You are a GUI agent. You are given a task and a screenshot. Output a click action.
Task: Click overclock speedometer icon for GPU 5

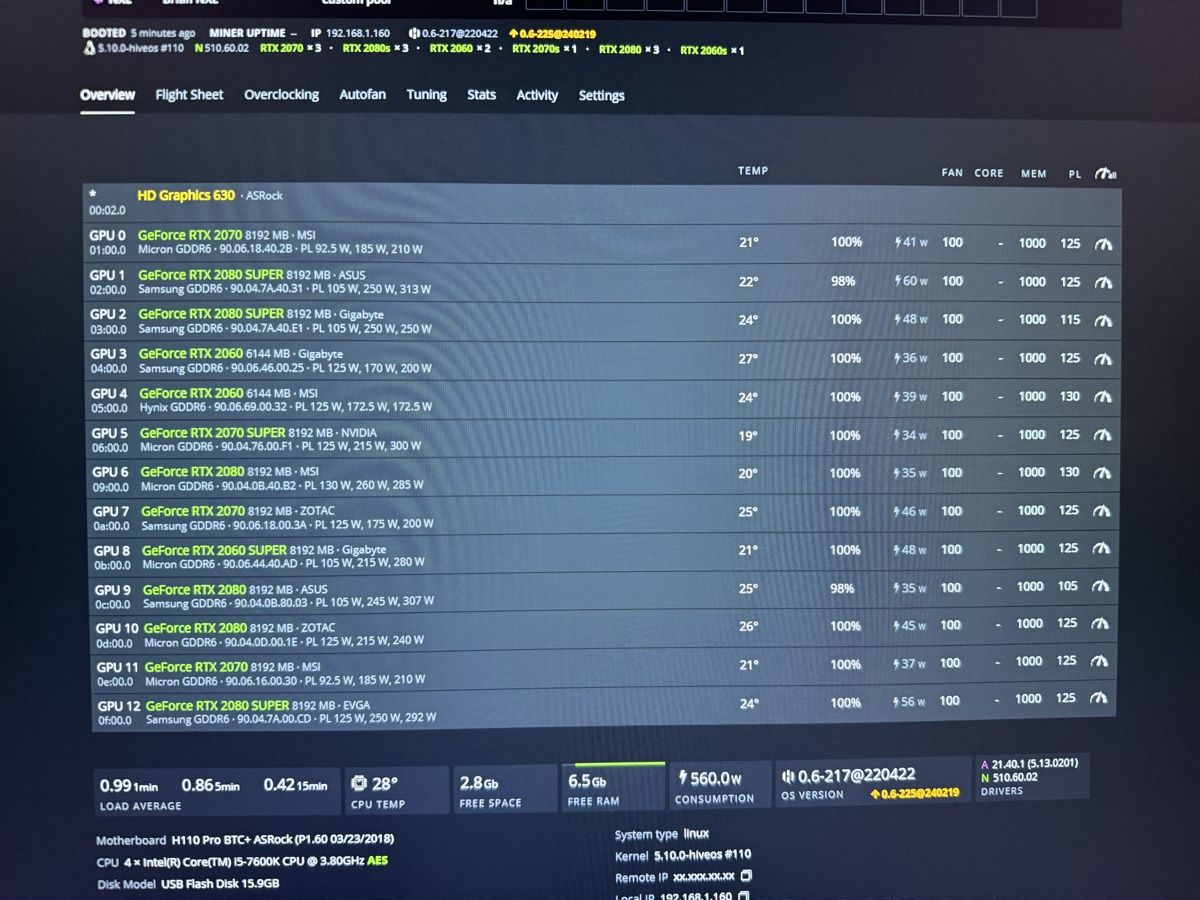coord(1103,435)
